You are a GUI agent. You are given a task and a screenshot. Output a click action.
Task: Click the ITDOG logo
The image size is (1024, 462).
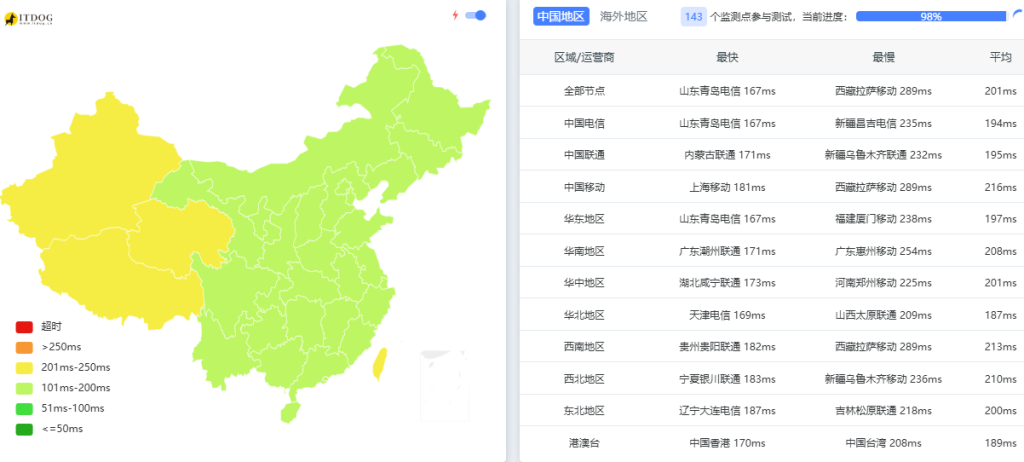click(x=28, y=20)
